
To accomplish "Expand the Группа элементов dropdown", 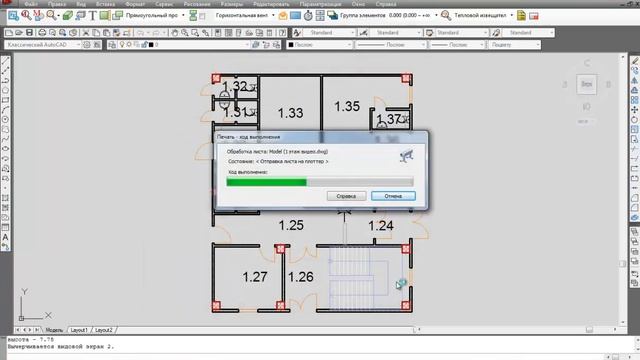I will coord(436,16).
